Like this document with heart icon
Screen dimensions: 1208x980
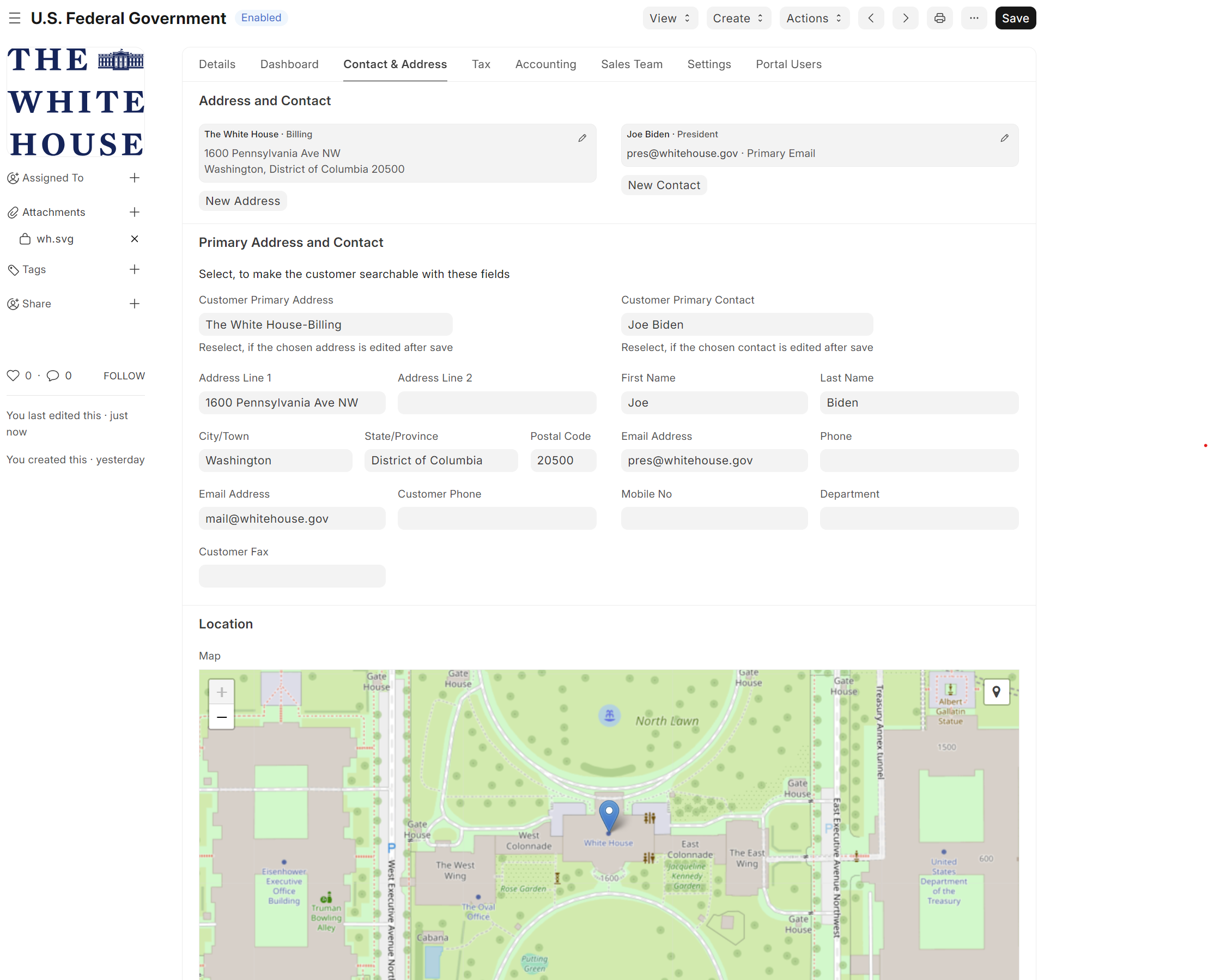(13, 376)
